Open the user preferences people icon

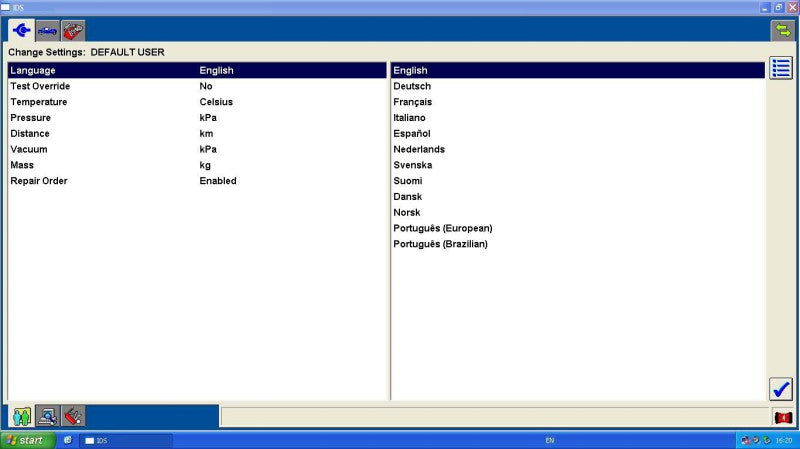[22, 416]
